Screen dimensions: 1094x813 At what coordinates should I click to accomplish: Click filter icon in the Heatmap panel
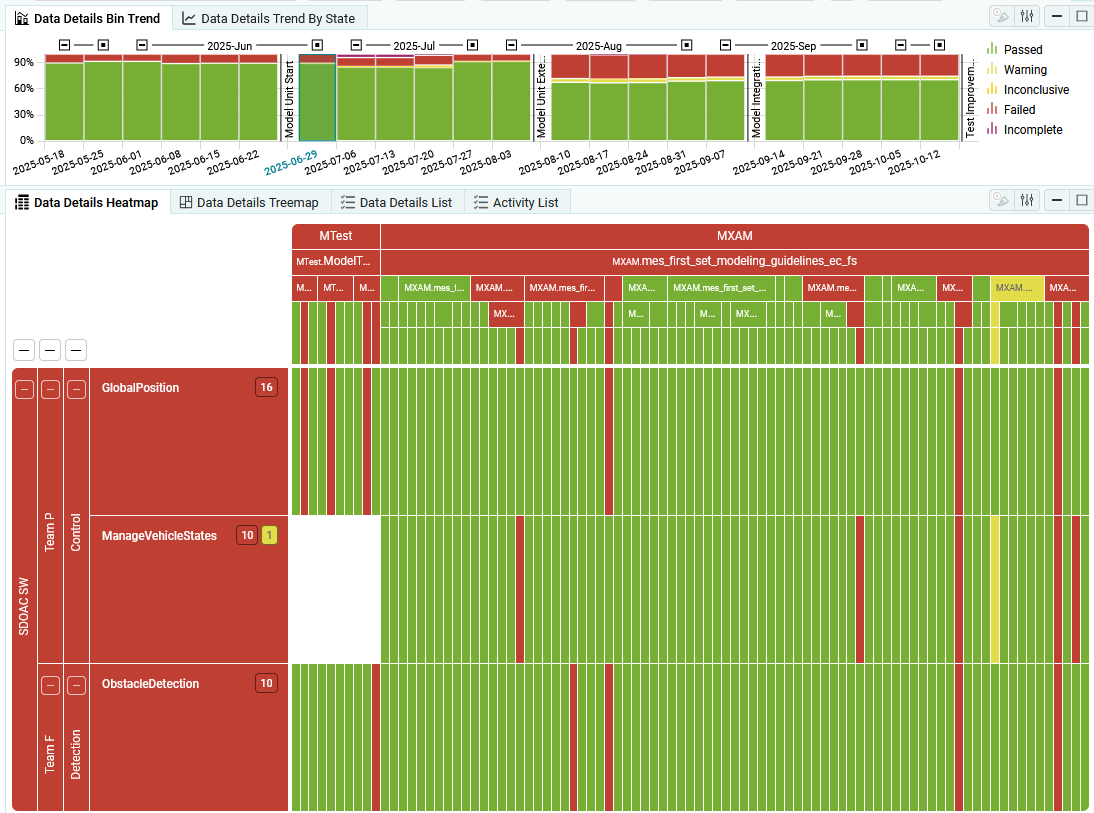1000,201
